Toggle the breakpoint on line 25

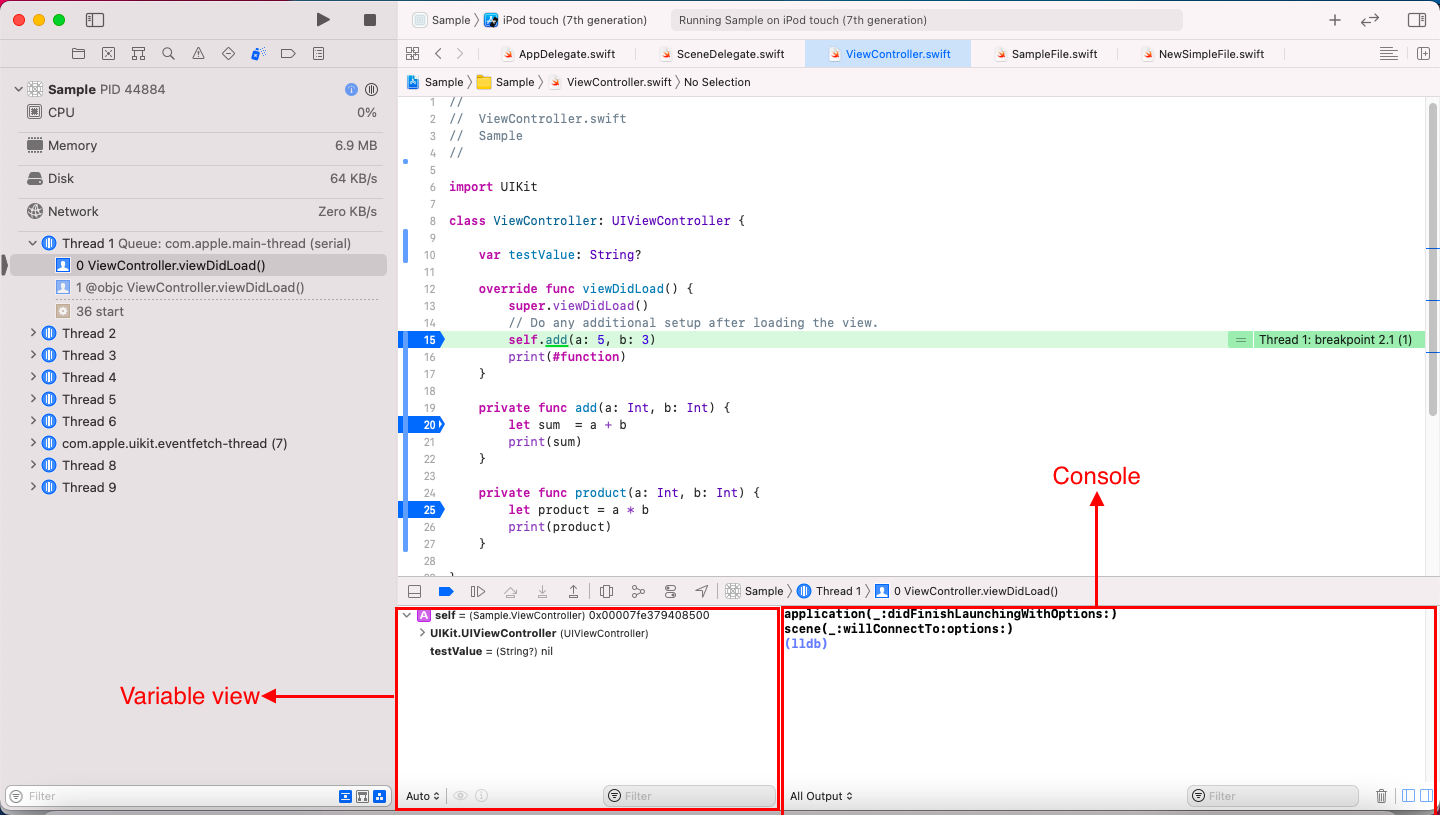click(422, 510)
